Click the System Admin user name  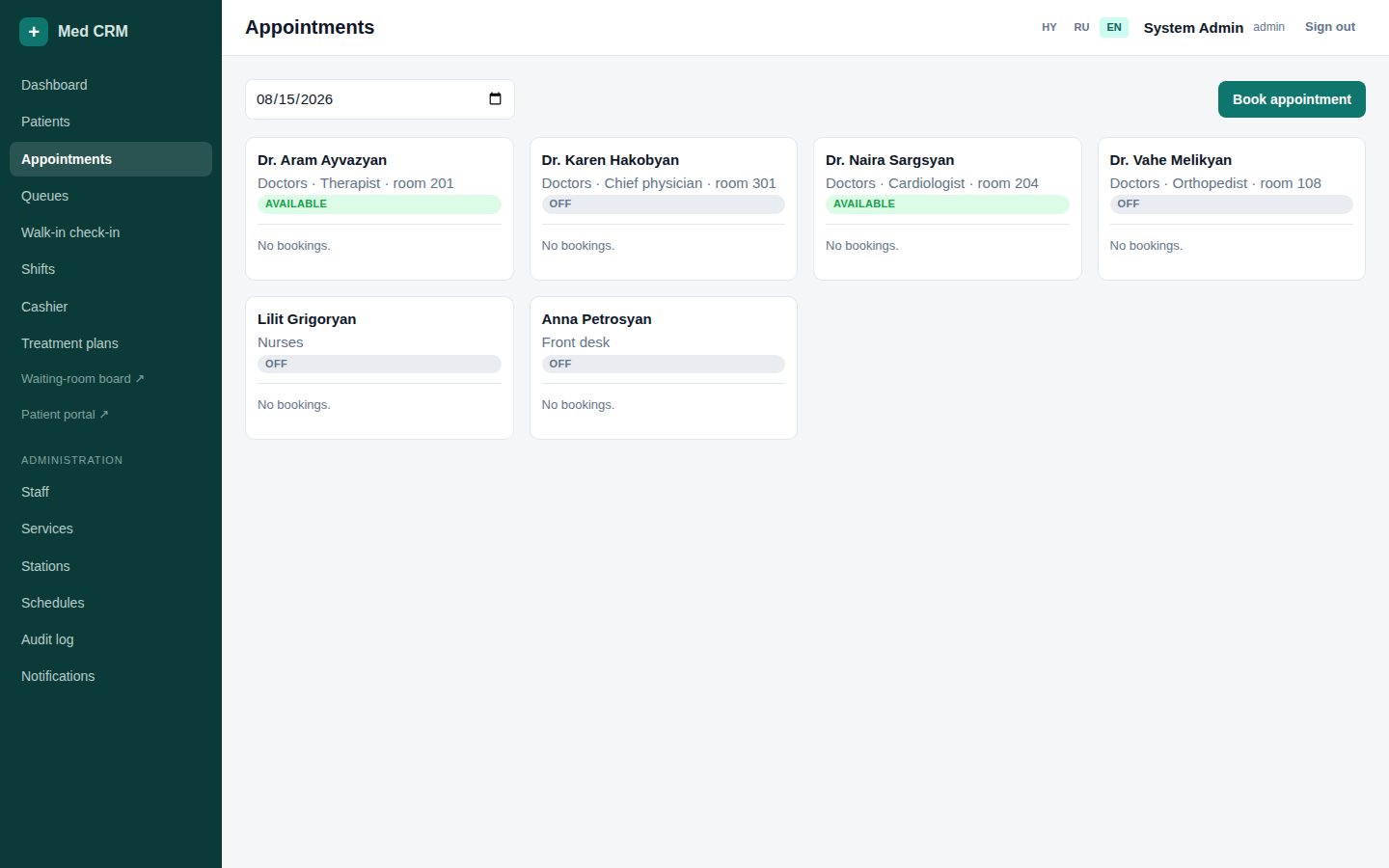1193,28
